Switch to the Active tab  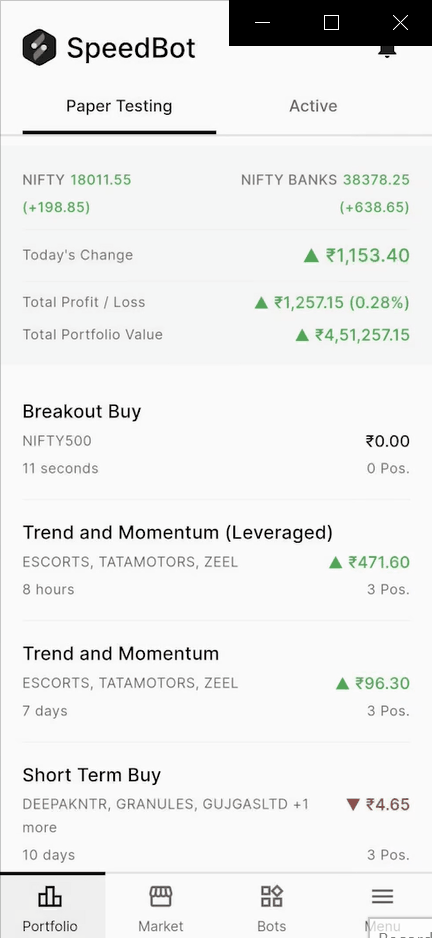[313, 106]
